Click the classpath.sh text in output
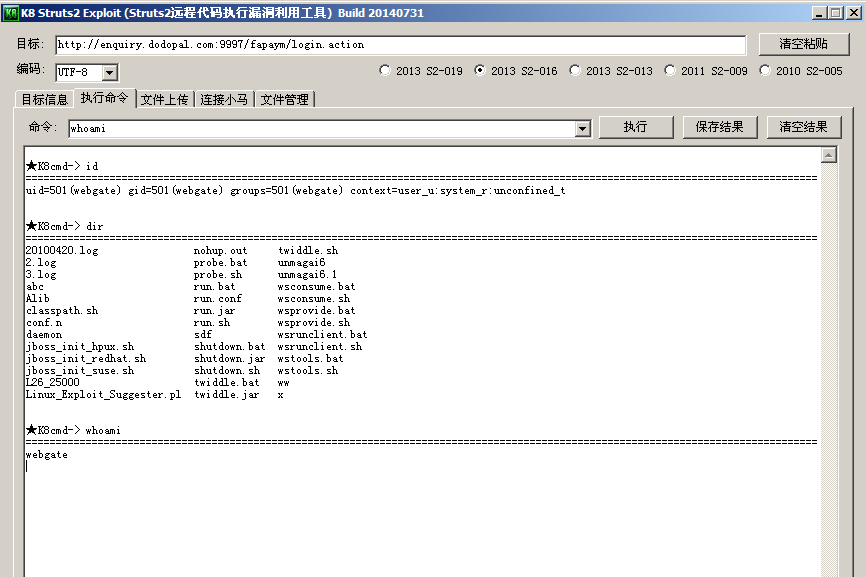 point(62,310)
